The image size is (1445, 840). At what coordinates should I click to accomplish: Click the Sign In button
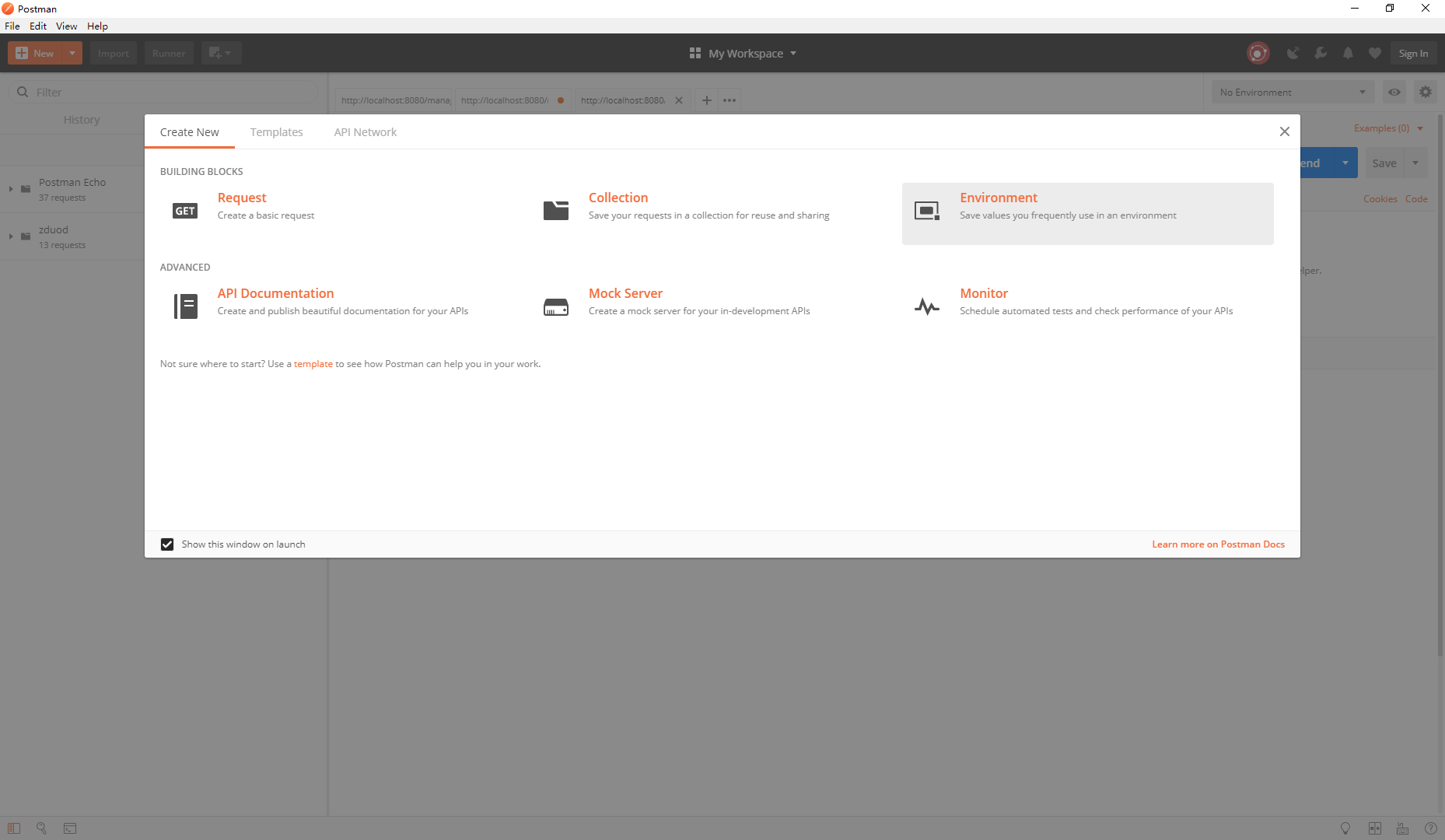coord(1413,53)
